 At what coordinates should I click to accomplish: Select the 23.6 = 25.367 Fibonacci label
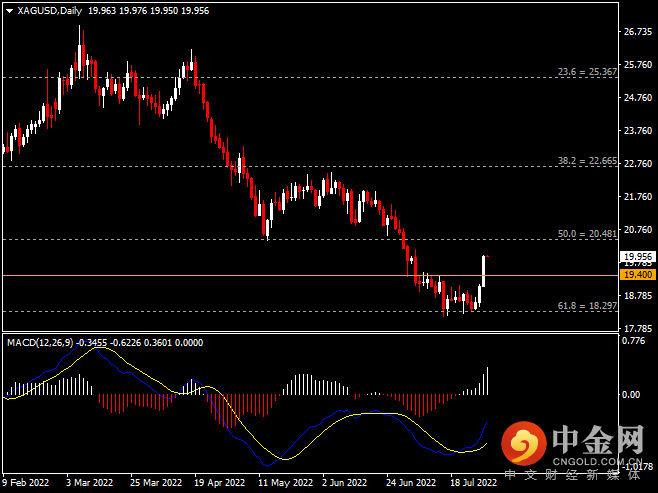pos(587,72)
